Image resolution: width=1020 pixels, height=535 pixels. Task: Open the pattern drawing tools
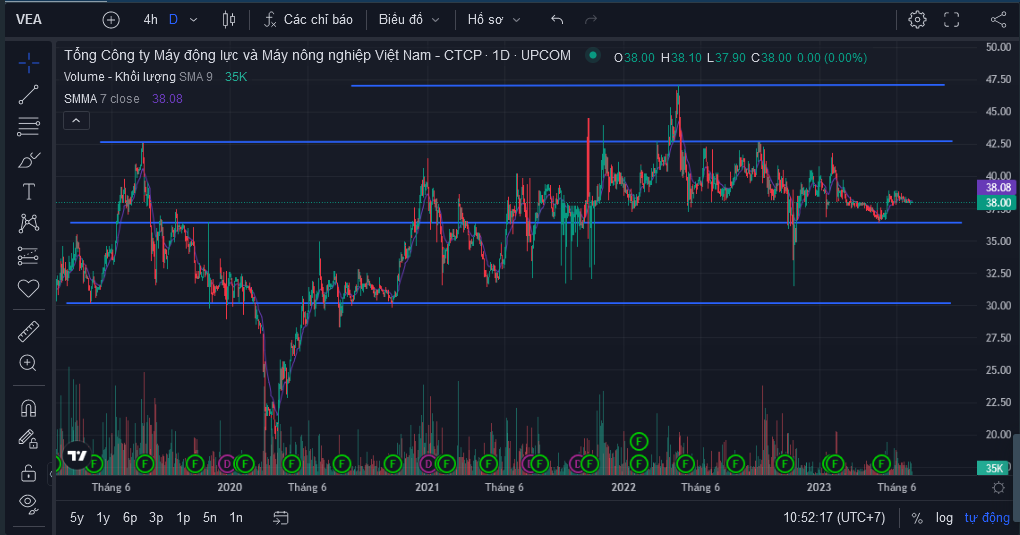28,223
